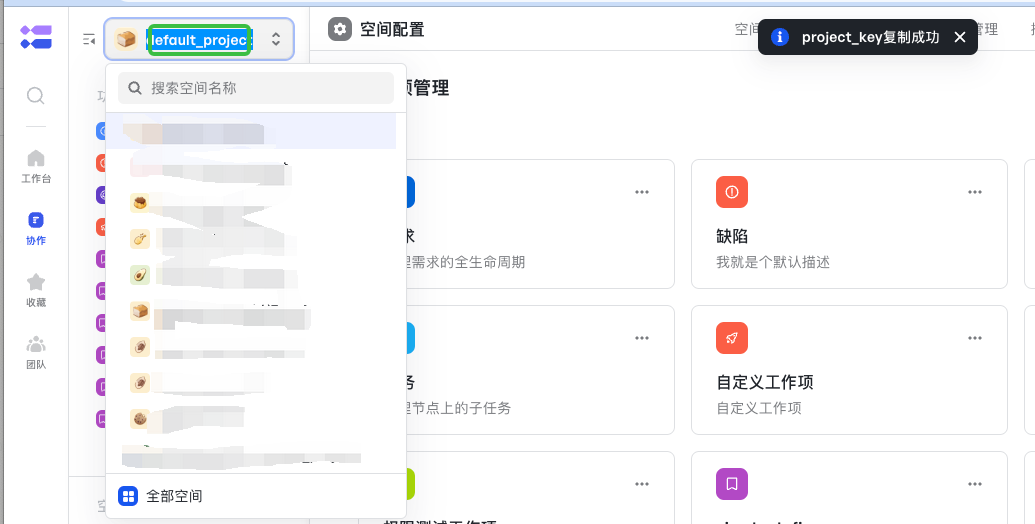The image size is (1035, 524).
Task: Dismiss the project_key复制成功 toast
Action: coord(960,37)
